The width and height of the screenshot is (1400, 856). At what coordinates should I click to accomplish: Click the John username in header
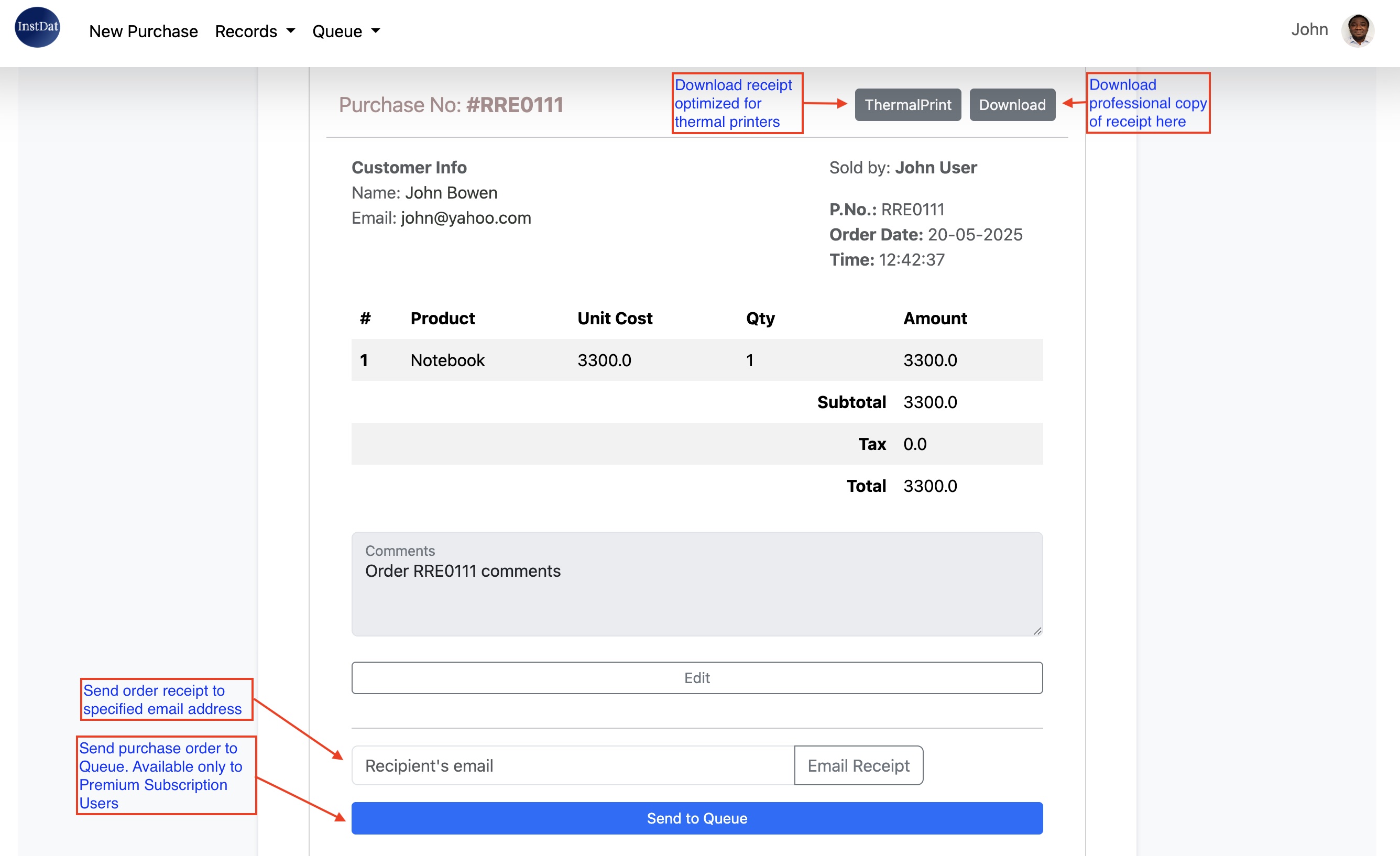click(x=1309, y=29)
